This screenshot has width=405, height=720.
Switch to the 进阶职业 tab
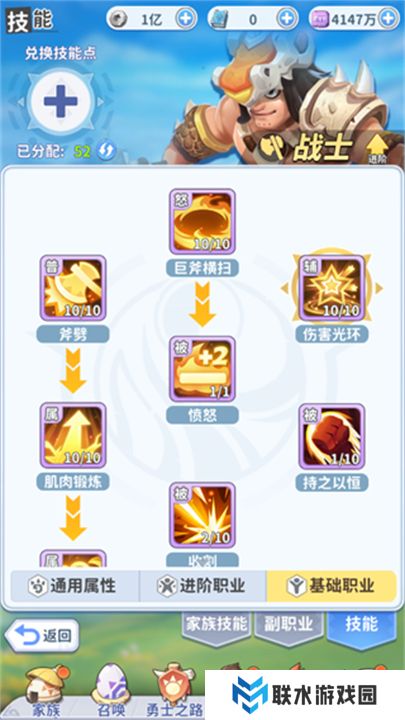tap(202, 586)
